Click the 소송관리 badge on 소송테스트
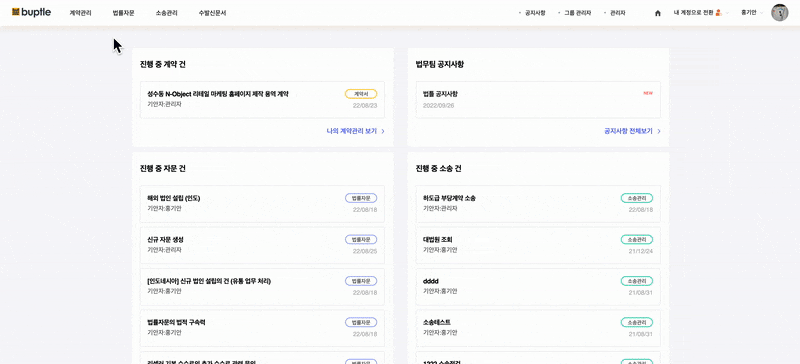 coord(637,322)
